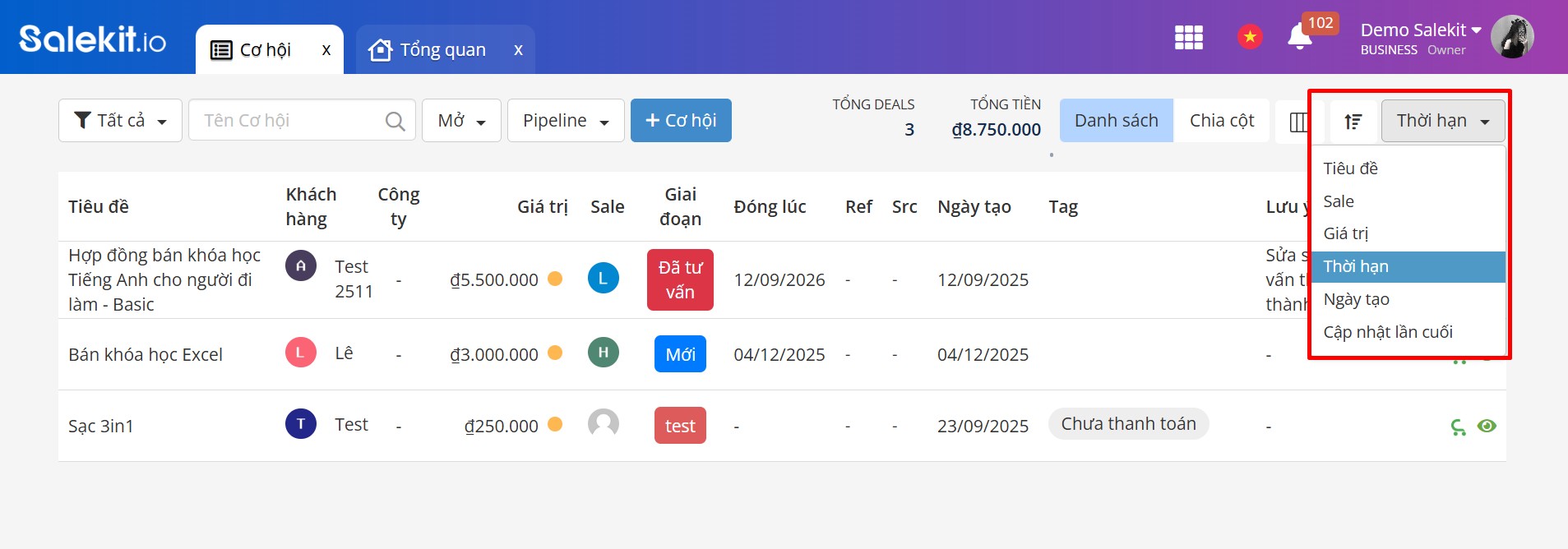Click the Salekit.io logo

(92, 39)
